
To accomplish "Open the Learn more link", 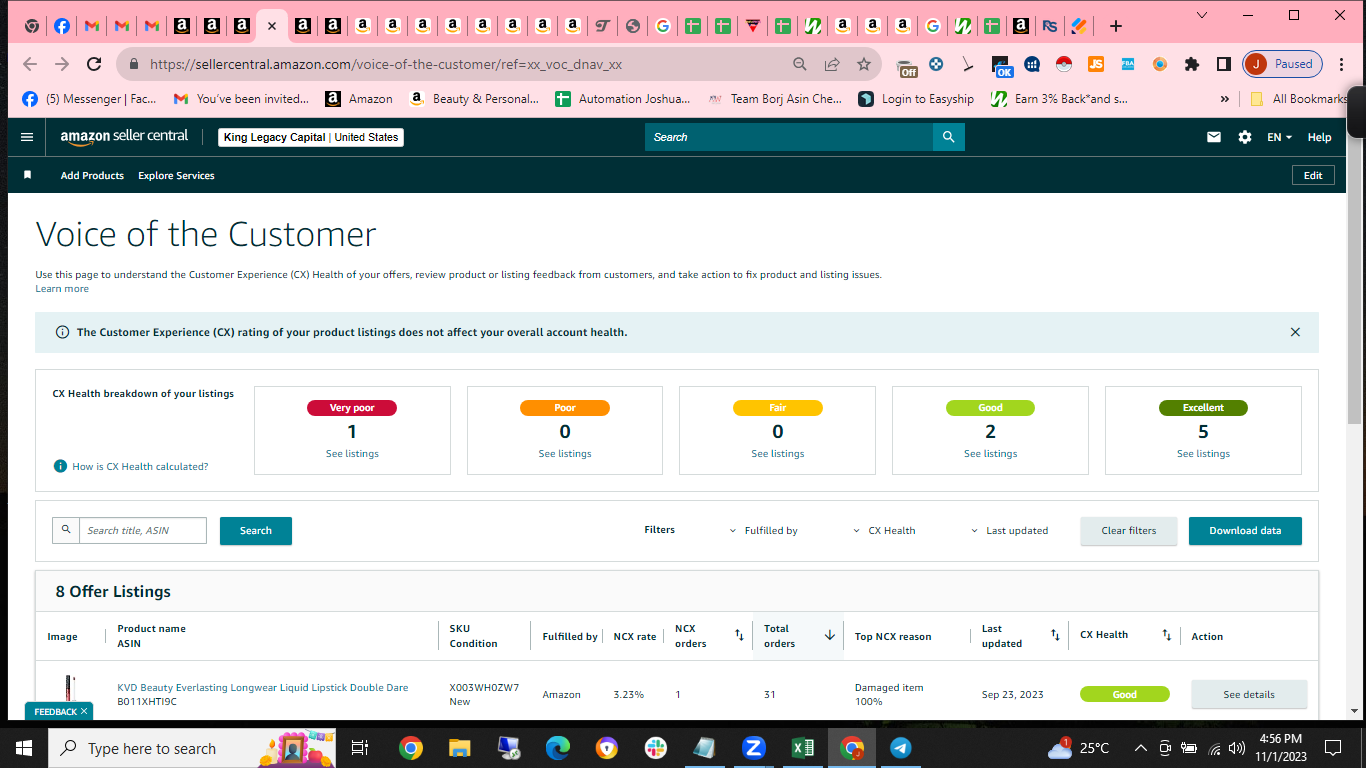I will coord(62,289).
